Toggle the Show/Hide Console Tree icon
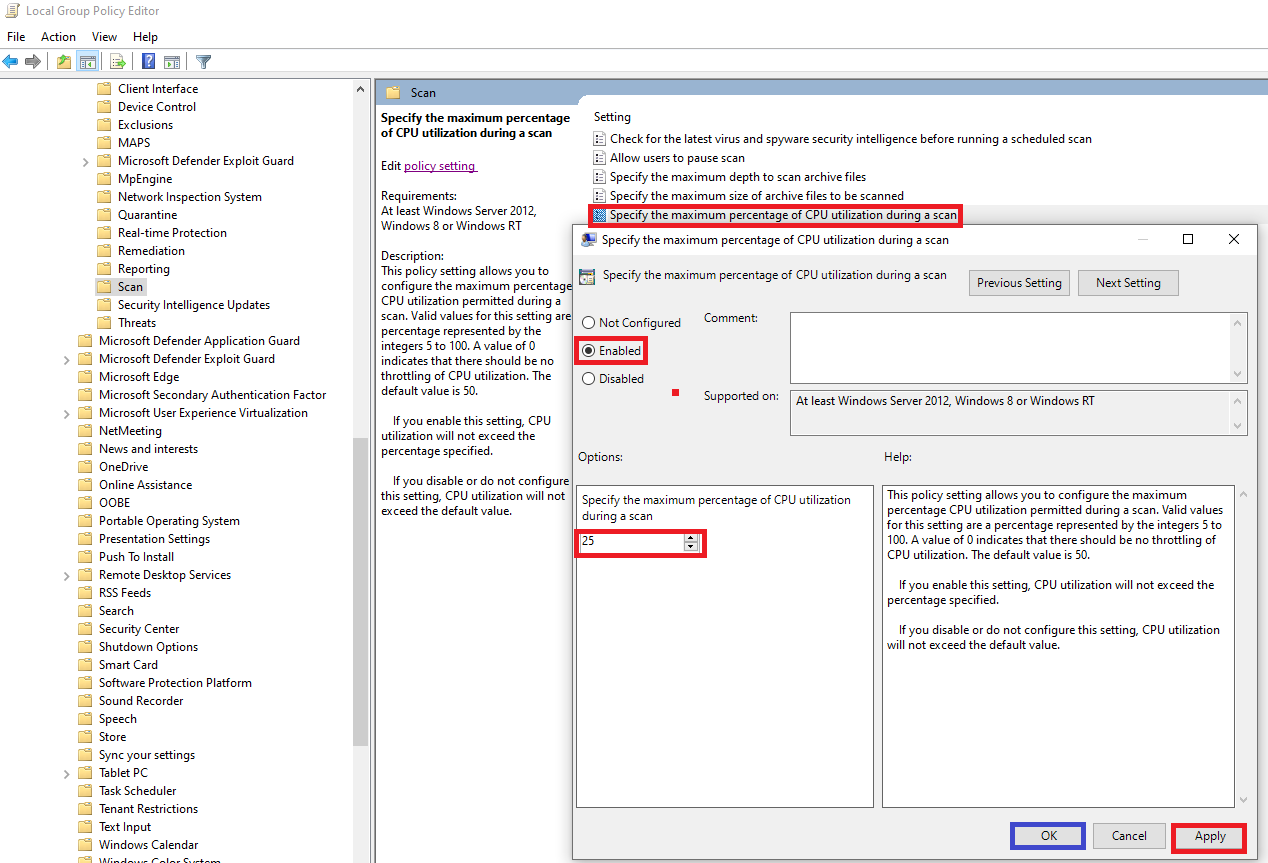Image resolution: width=1268 pixels, height=863 pixels. 87,61
